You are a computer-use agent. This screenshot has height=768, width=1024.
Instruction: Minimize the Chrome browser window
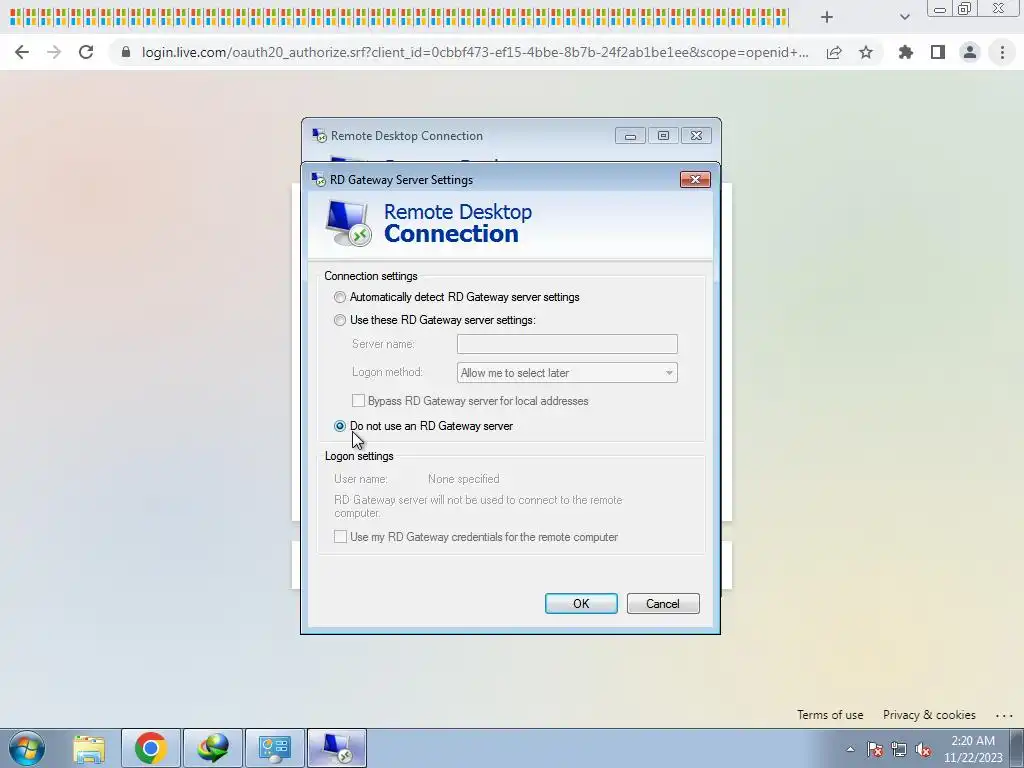(x=940, y=9)
